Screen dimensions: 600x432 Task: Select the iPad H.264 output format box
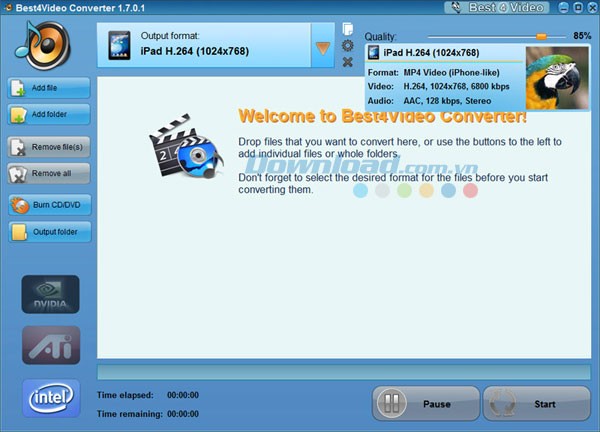click(204, 45)
